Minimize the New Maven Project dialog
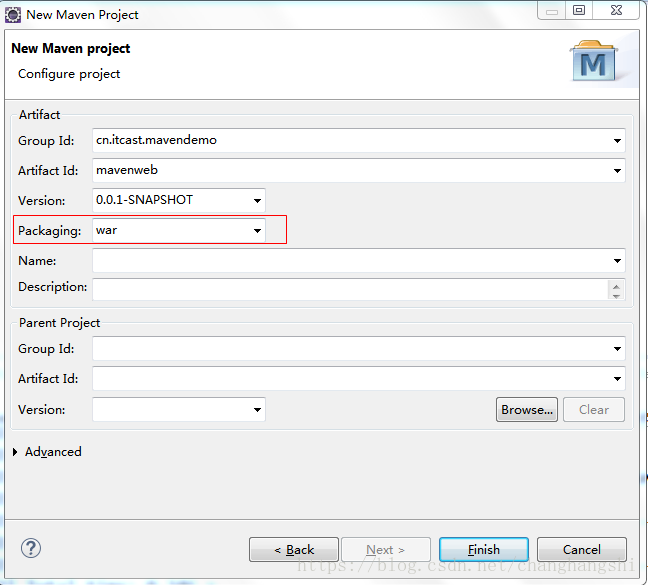The width and height of the screenshot is (648, 585). click(x=552, y=10)
